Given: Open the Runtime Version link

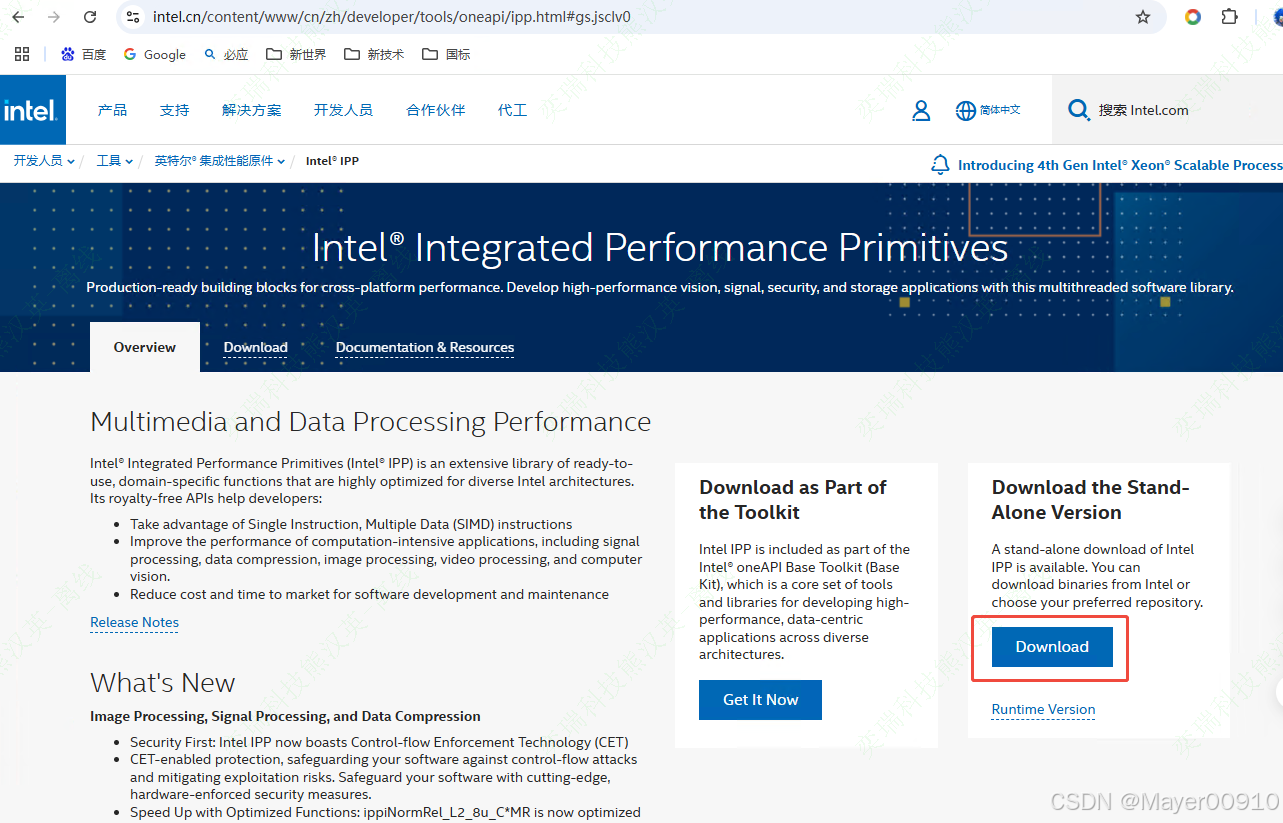Looking at the screenshot, I should [1042, 709].
